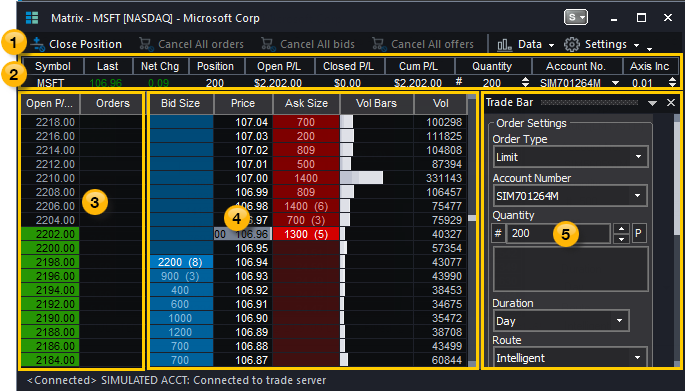
Task: Click the P position button
Action: click(638, 233)
